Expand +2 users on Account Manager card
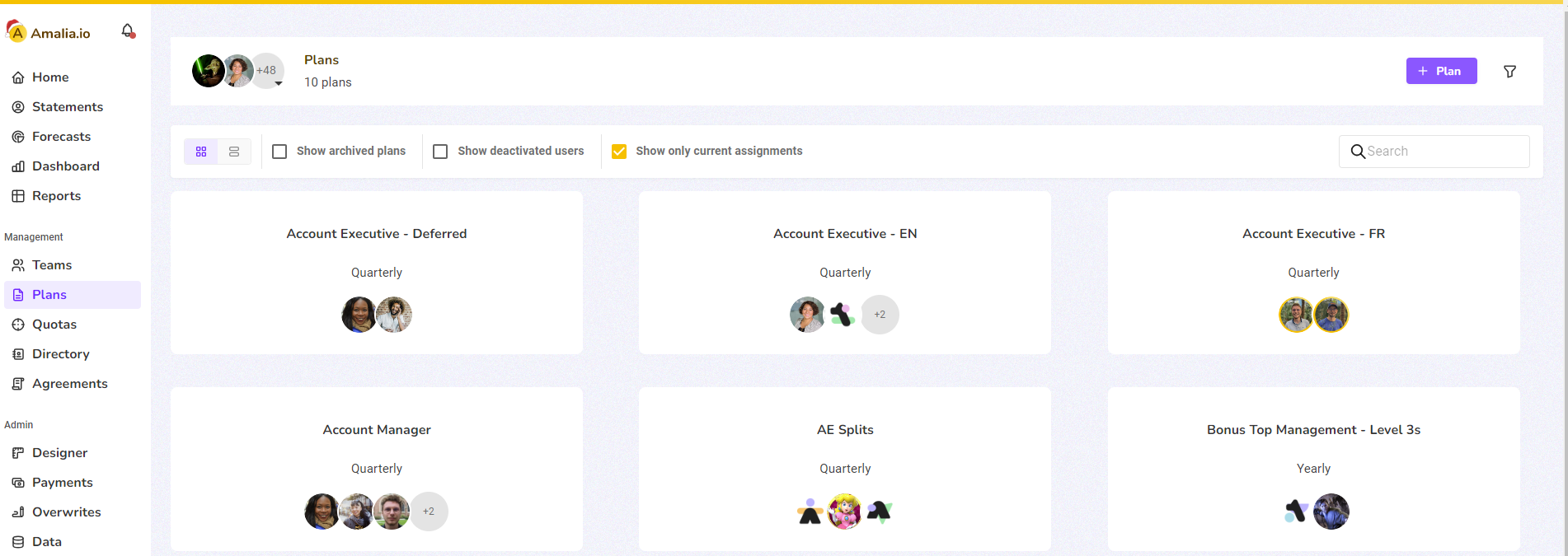The width and height of the screenshot is (1568, 556). 429,512
